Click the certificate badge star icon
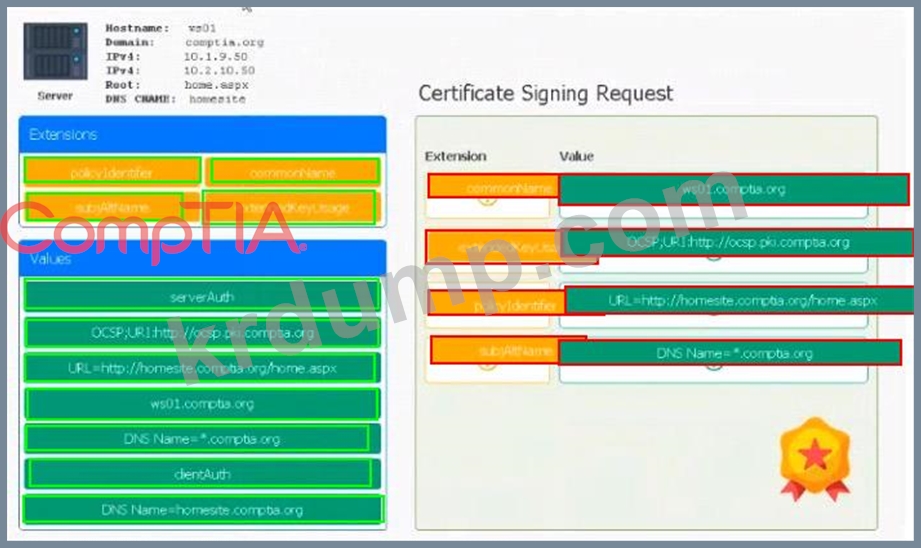The image size is (921, 548). tap(815, 456)
